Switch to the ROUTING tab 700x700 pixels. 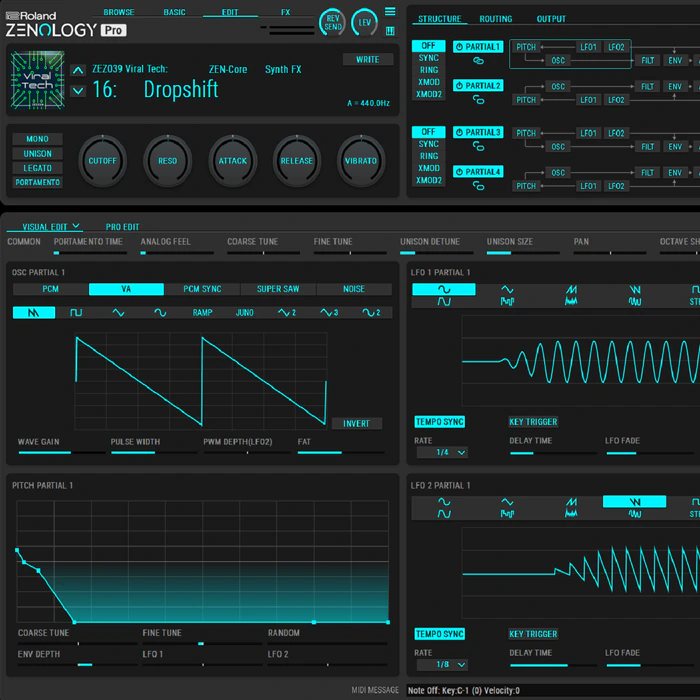pyautogui.click(x=496, y=19)
